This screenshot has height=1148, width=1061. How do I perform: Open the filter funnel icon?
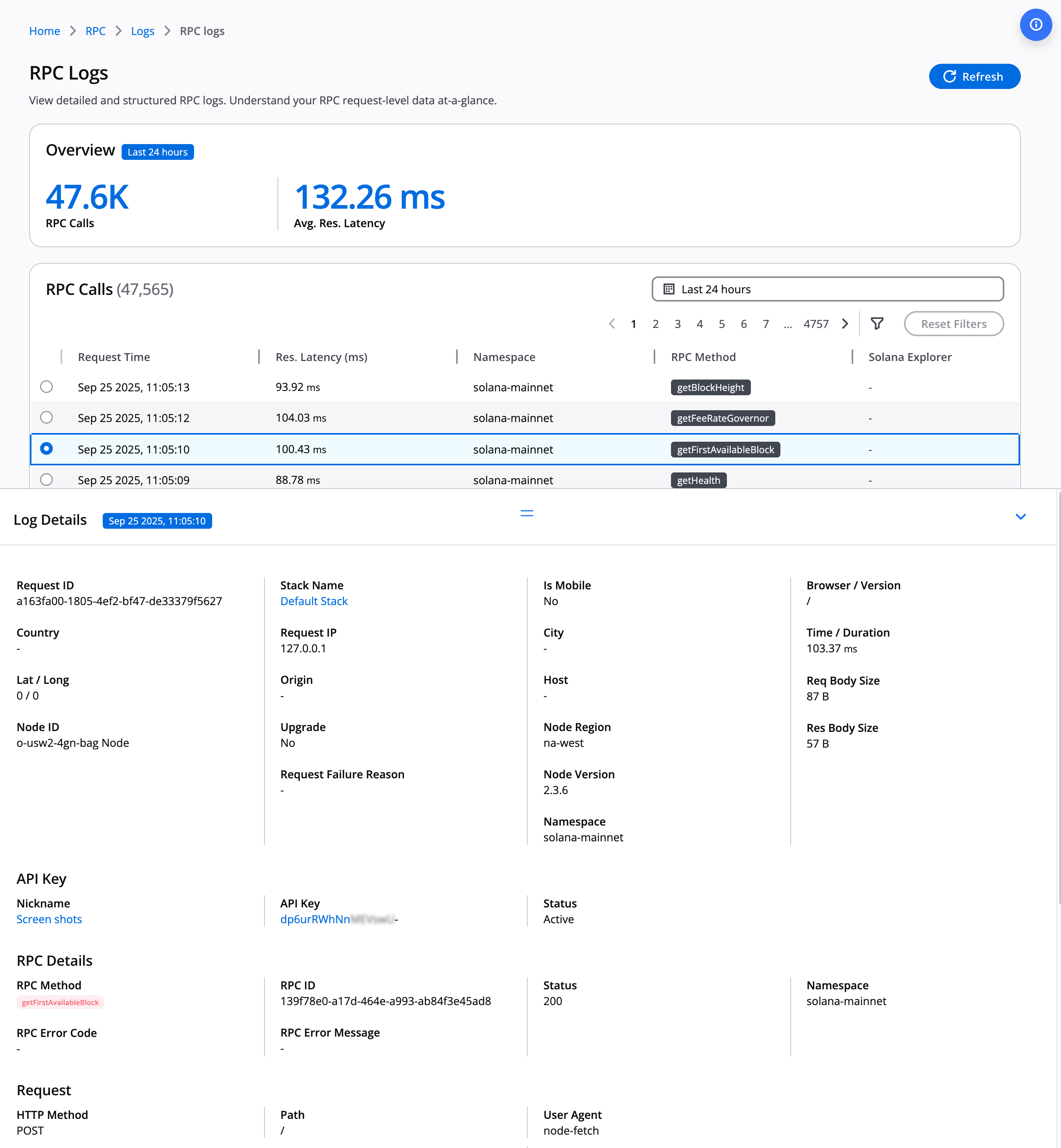click(x=877, y=324)
